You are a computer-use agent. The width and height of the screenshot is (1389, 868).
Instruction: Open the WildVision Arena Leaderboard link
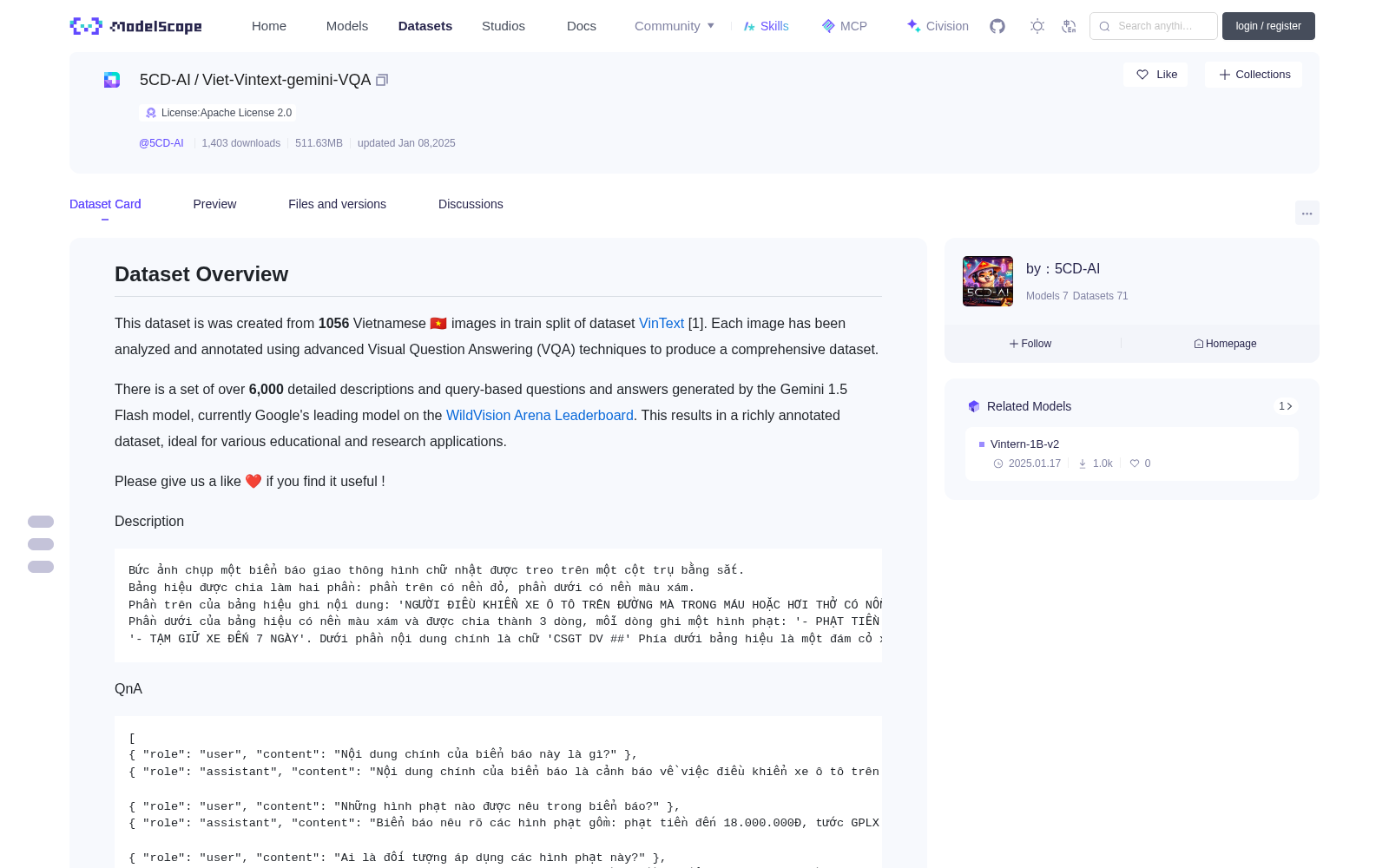click(540, 415)
